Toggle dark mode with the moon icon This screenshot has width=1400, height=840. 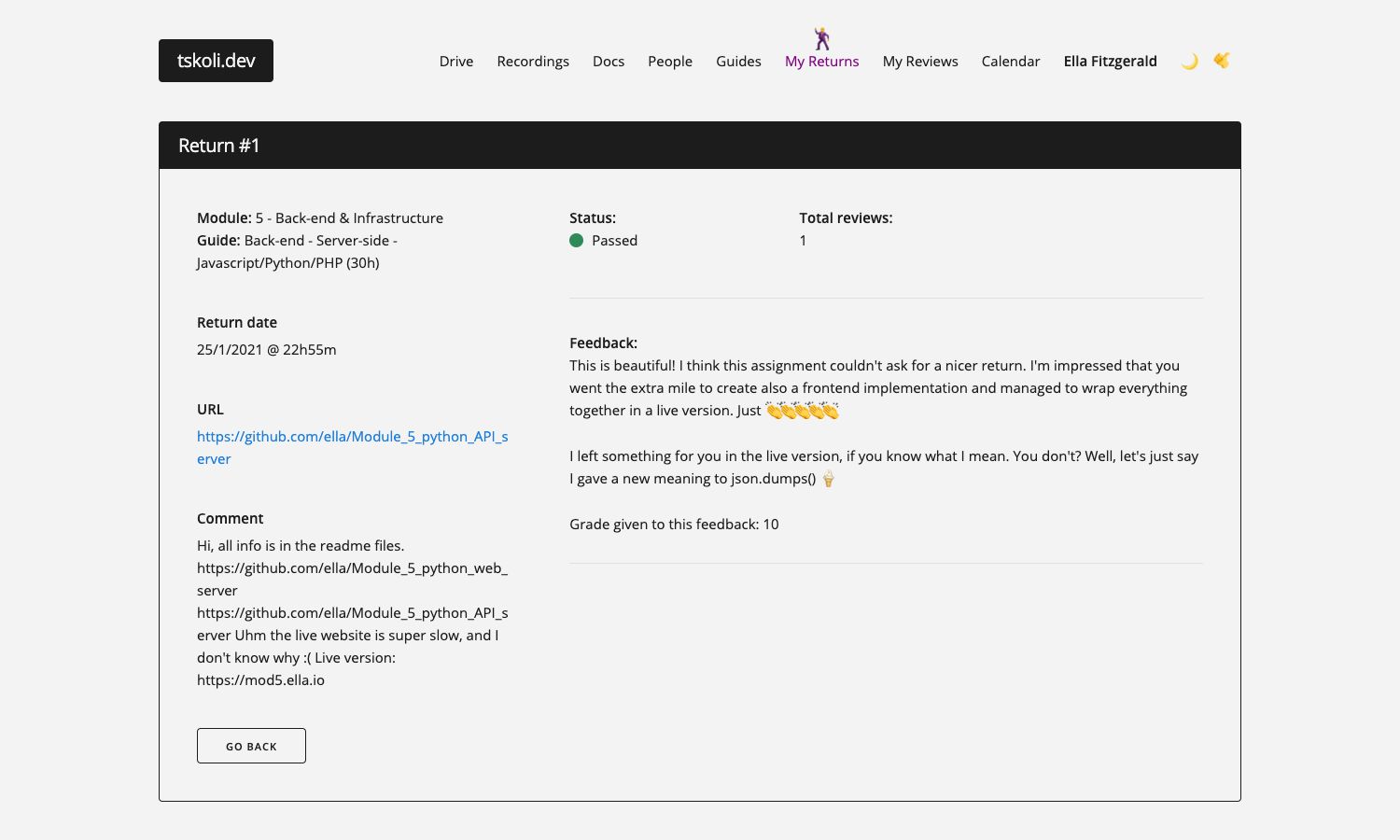(x=1189, y=62)
